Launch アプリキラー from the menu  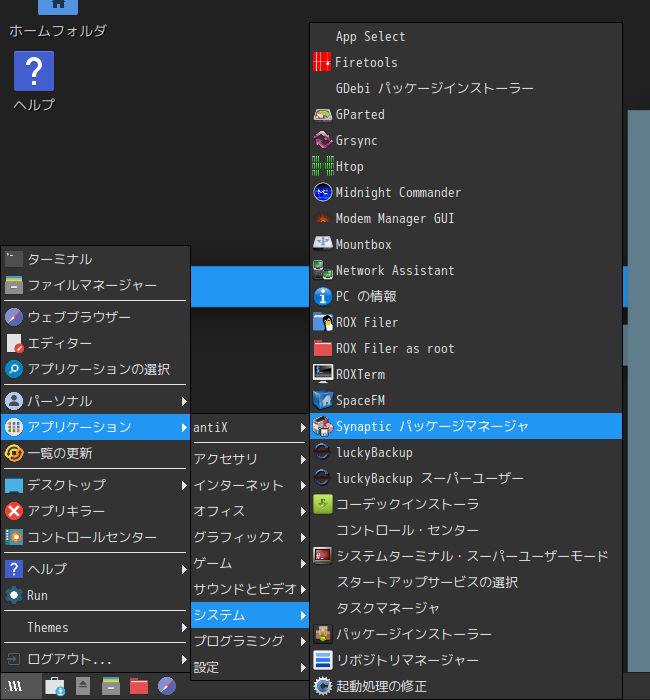[96, 511]
